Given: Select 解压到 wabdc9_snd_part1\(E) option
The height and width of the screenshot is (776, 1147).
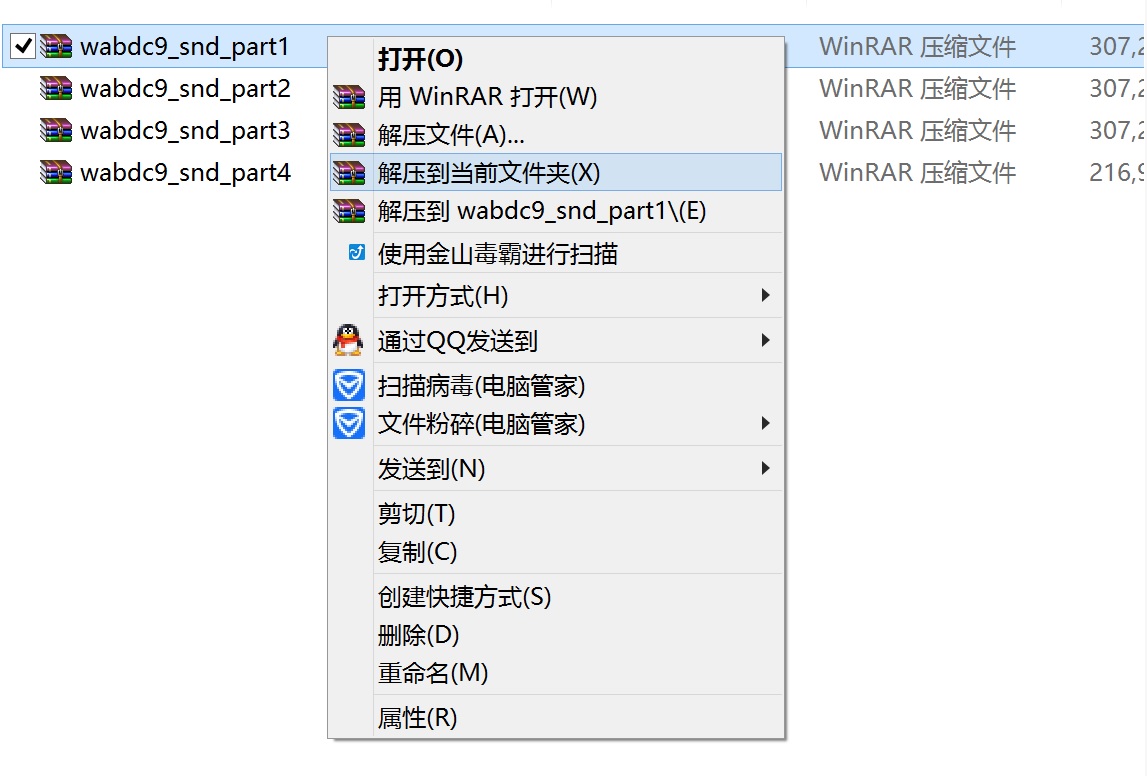Looking at the screenshot, I should pyautogui.click(x=542, y=211).
